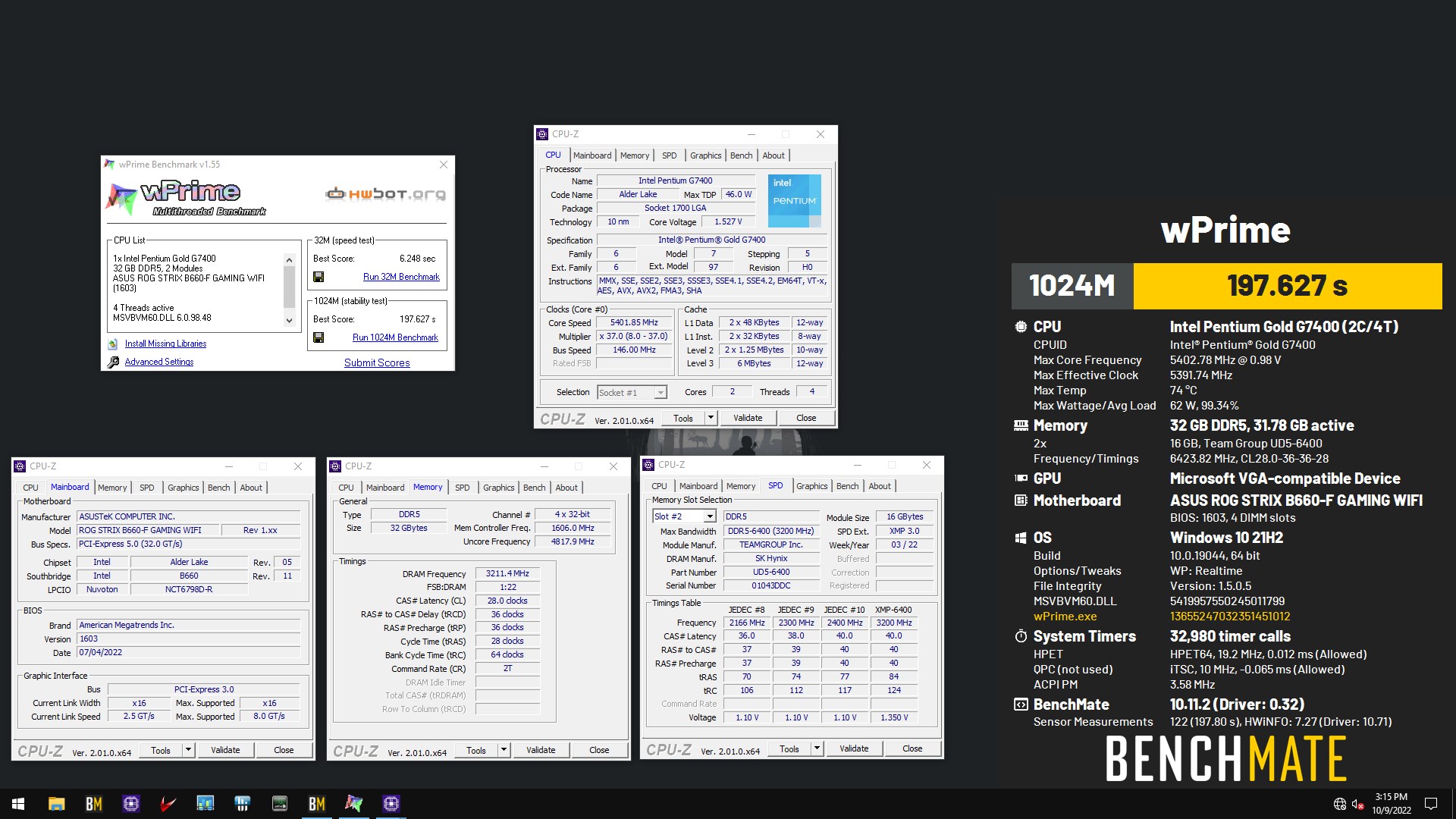Open the Socket #1 selection dropdown
The width and height of the screenshot is (1456, 819).
point(661,393)
